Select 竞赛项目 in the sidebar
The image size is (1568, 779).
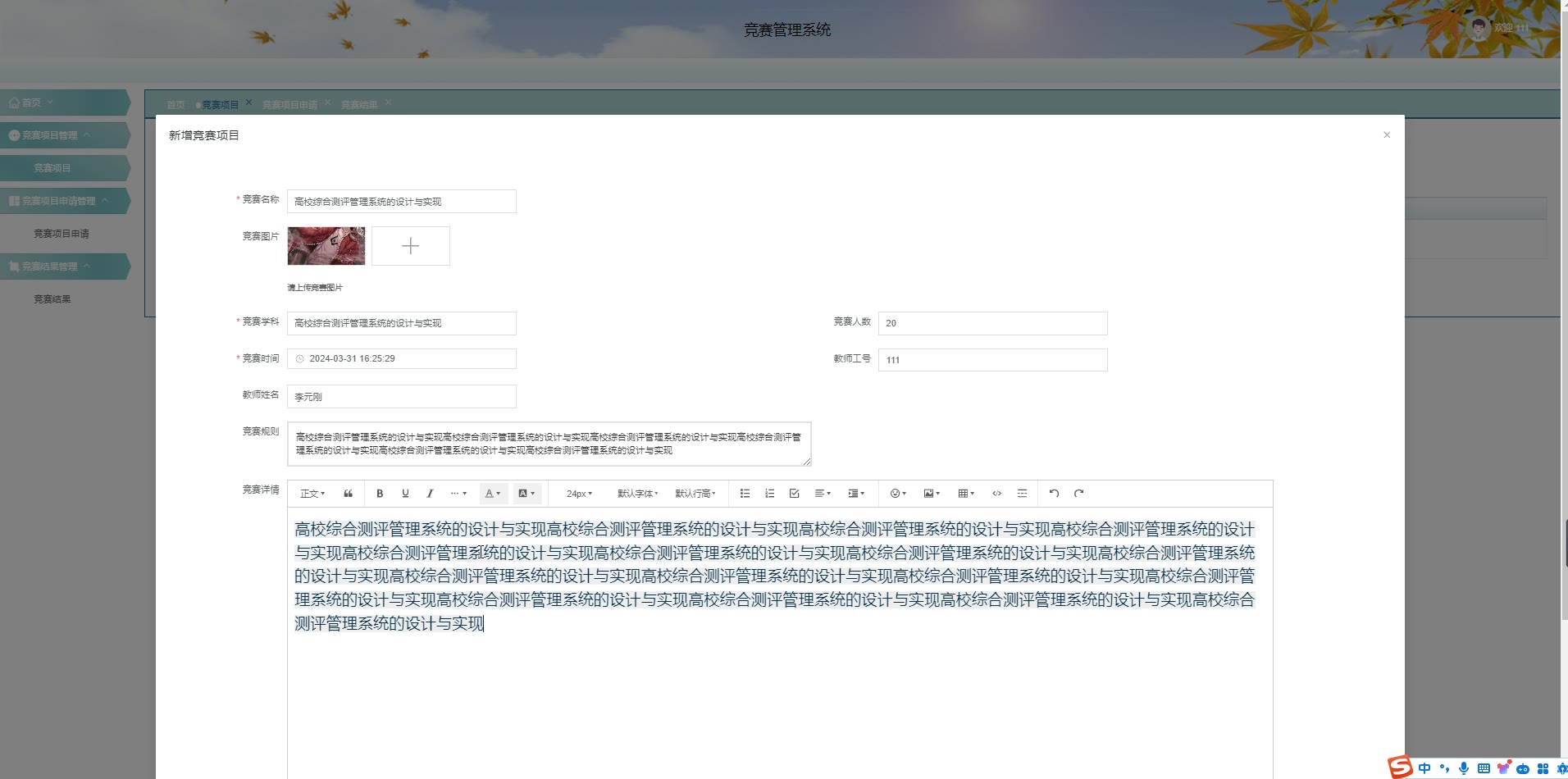click(x=64, y=168)
